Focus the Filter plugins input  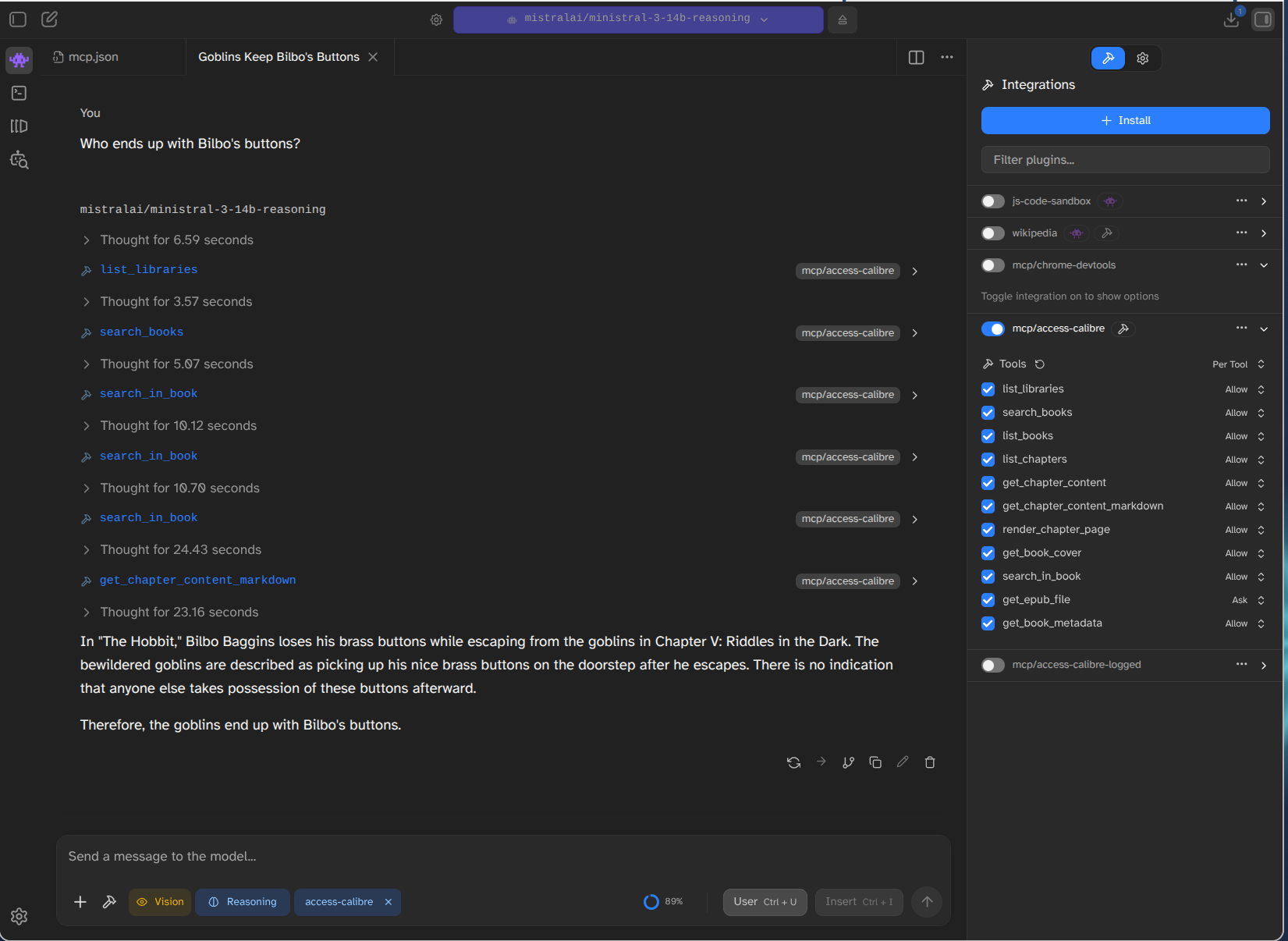pyautogui.click(x=1125, y=160)
